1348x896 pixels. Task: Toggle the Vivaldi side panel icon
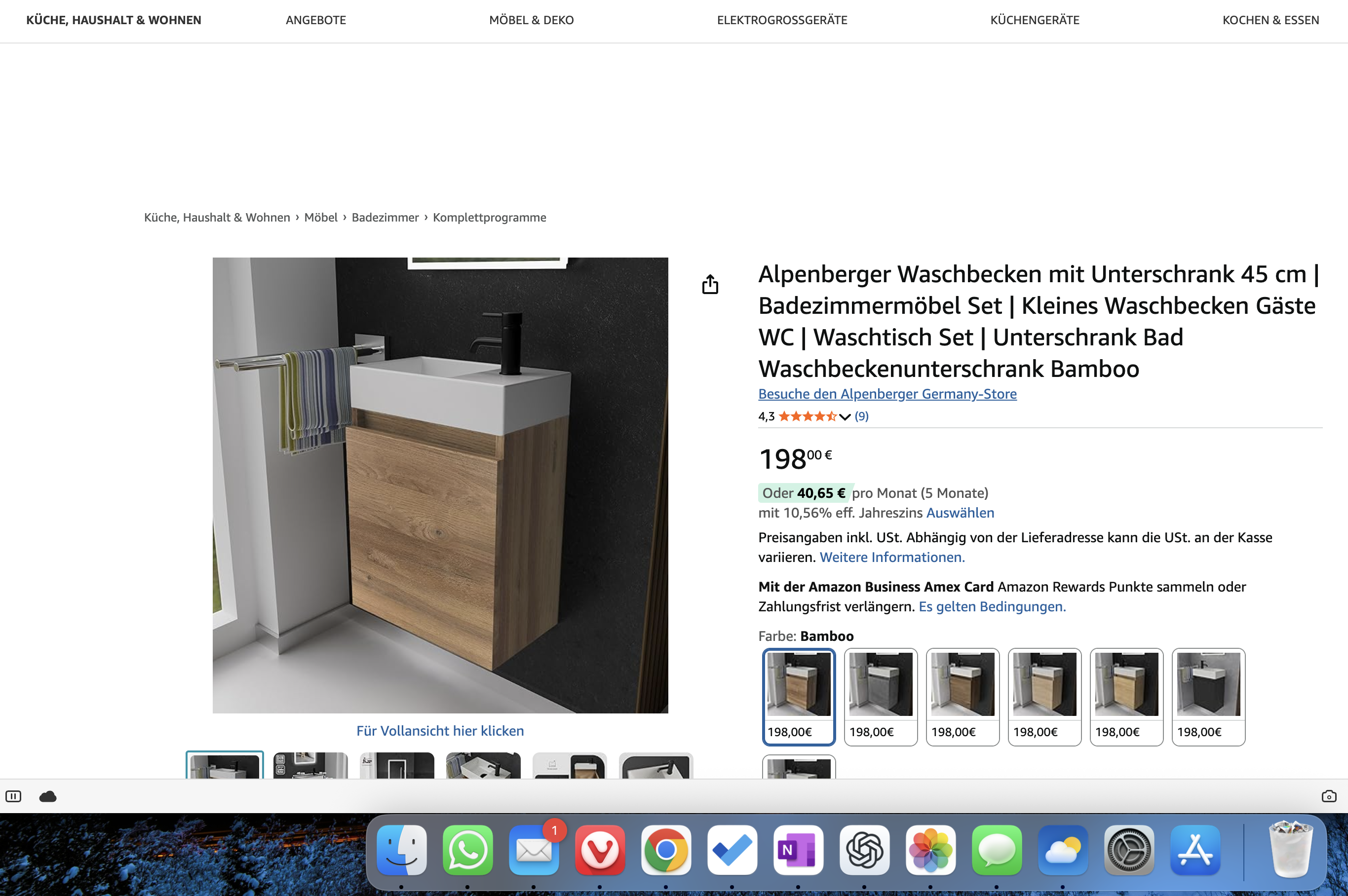tap(13, 796)
